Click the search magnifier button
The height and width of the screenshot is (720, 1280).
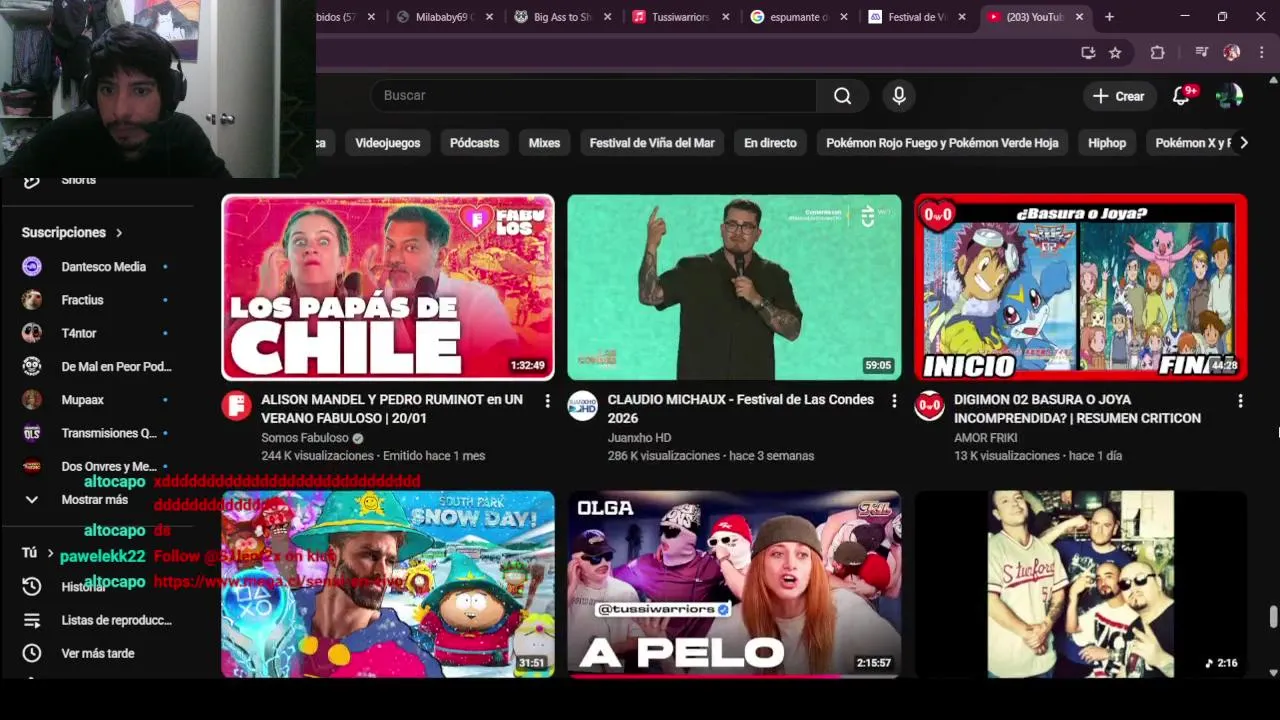click(842, 96)
